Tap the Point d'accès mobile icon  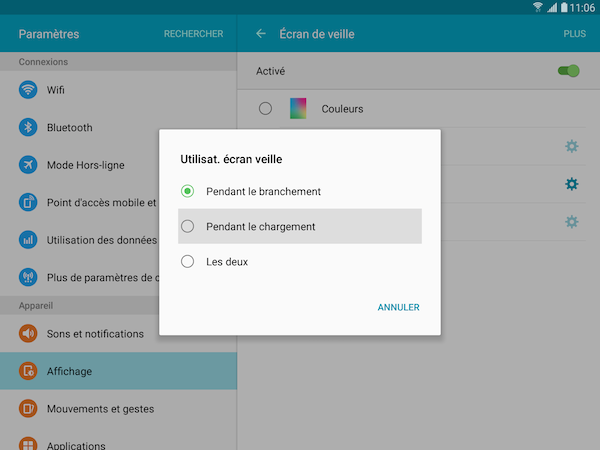(28, 202)
